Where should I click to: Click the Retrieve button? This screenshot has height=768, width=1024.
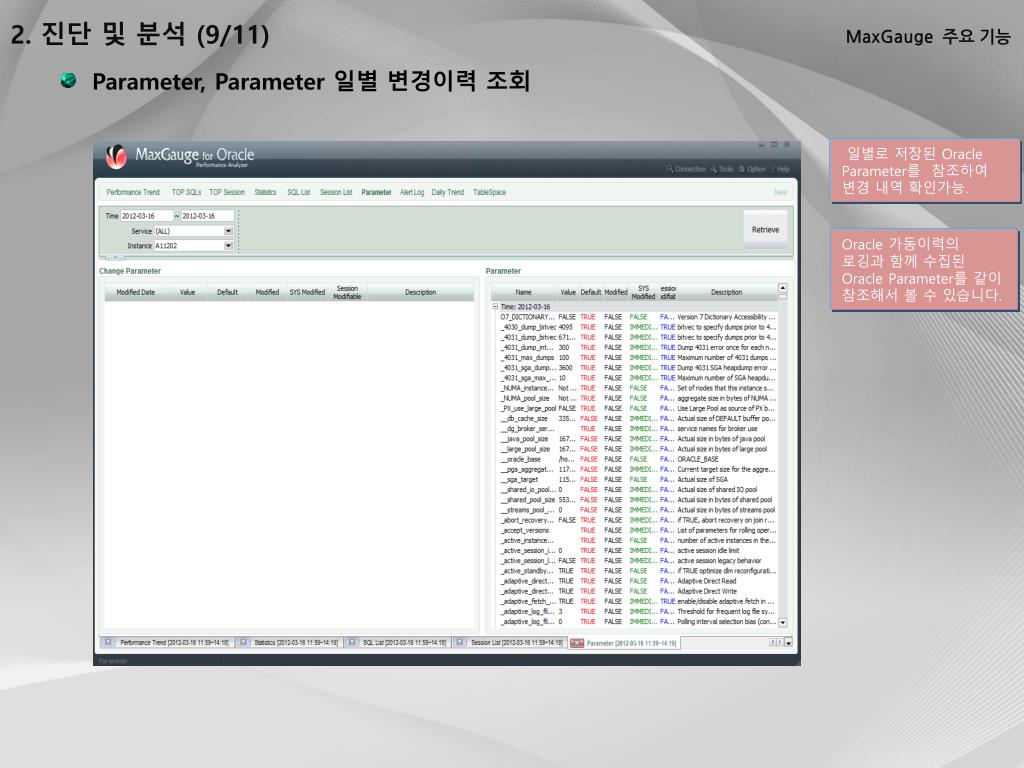click(x=765, y=229)
